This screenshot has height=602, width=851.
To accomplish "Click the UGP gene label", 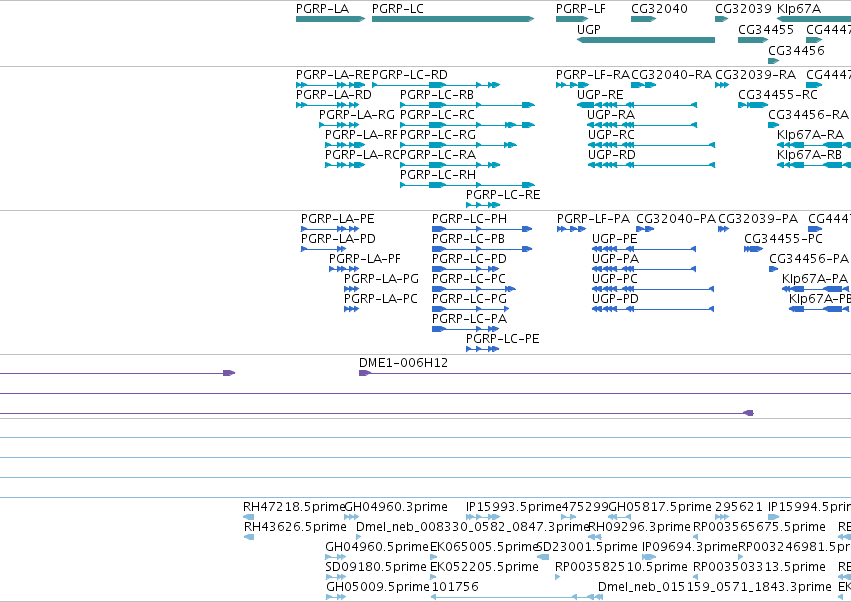I will point(588,29).
